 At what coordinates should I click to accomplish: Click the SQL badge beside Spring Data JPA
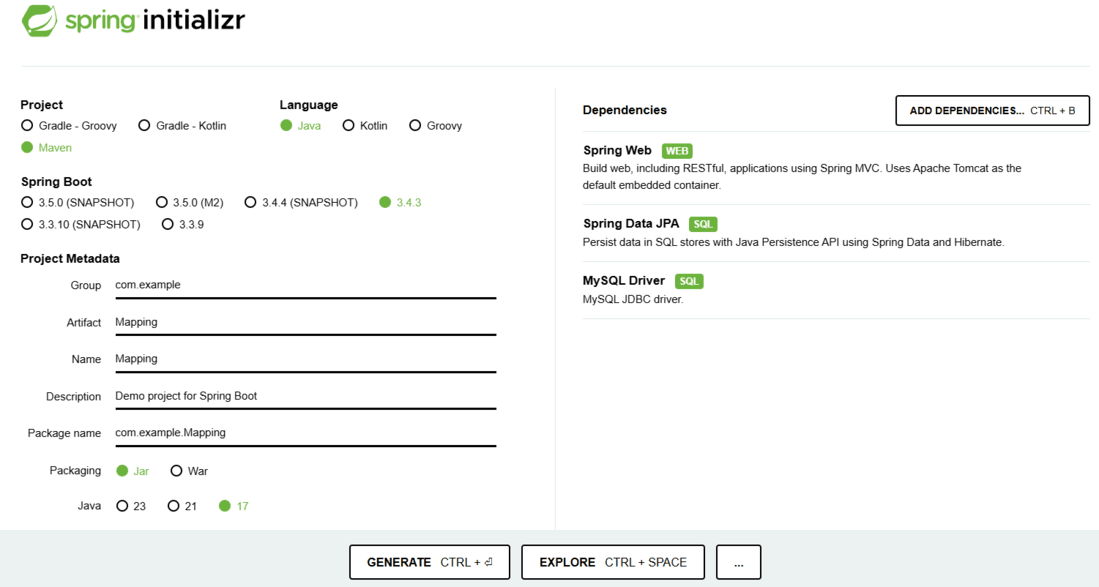tap(703, 224)
